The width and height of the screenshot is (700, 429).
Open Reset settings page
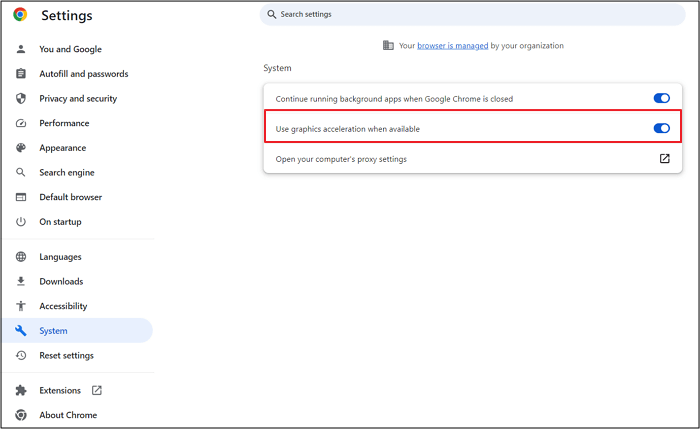pos(66,355)
